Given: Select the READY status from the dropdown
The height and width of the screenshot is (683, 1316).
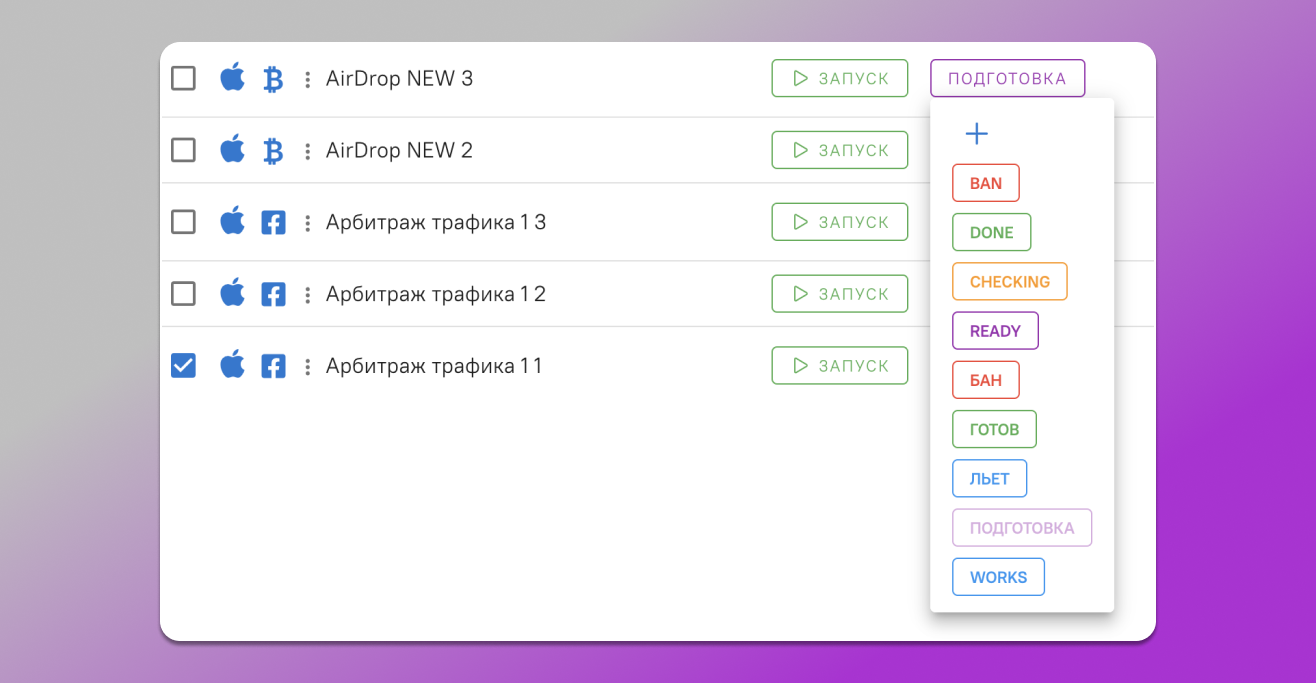Looking at the screenshot, I should click(x=995, y=330).
